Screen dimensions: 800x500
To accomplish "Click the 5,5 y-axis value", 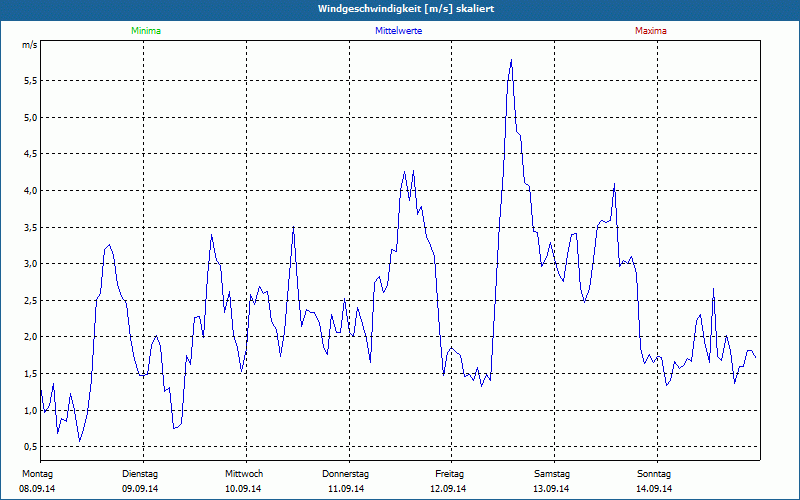I will click(31, 81).
